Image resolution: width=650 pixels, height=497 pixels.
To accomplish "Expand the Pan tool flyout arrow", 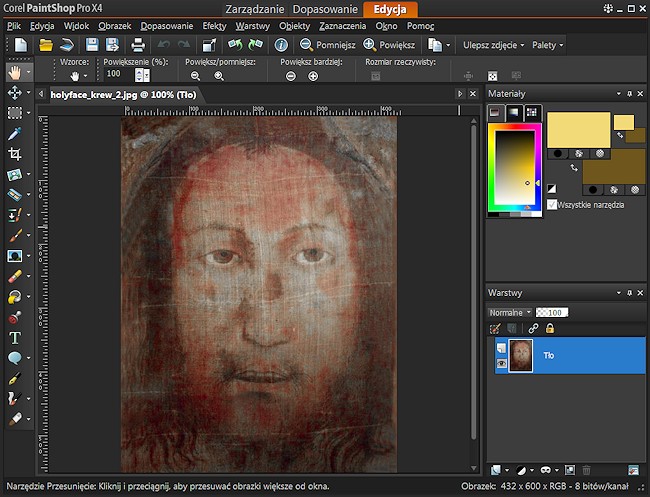I will (29, 73).
